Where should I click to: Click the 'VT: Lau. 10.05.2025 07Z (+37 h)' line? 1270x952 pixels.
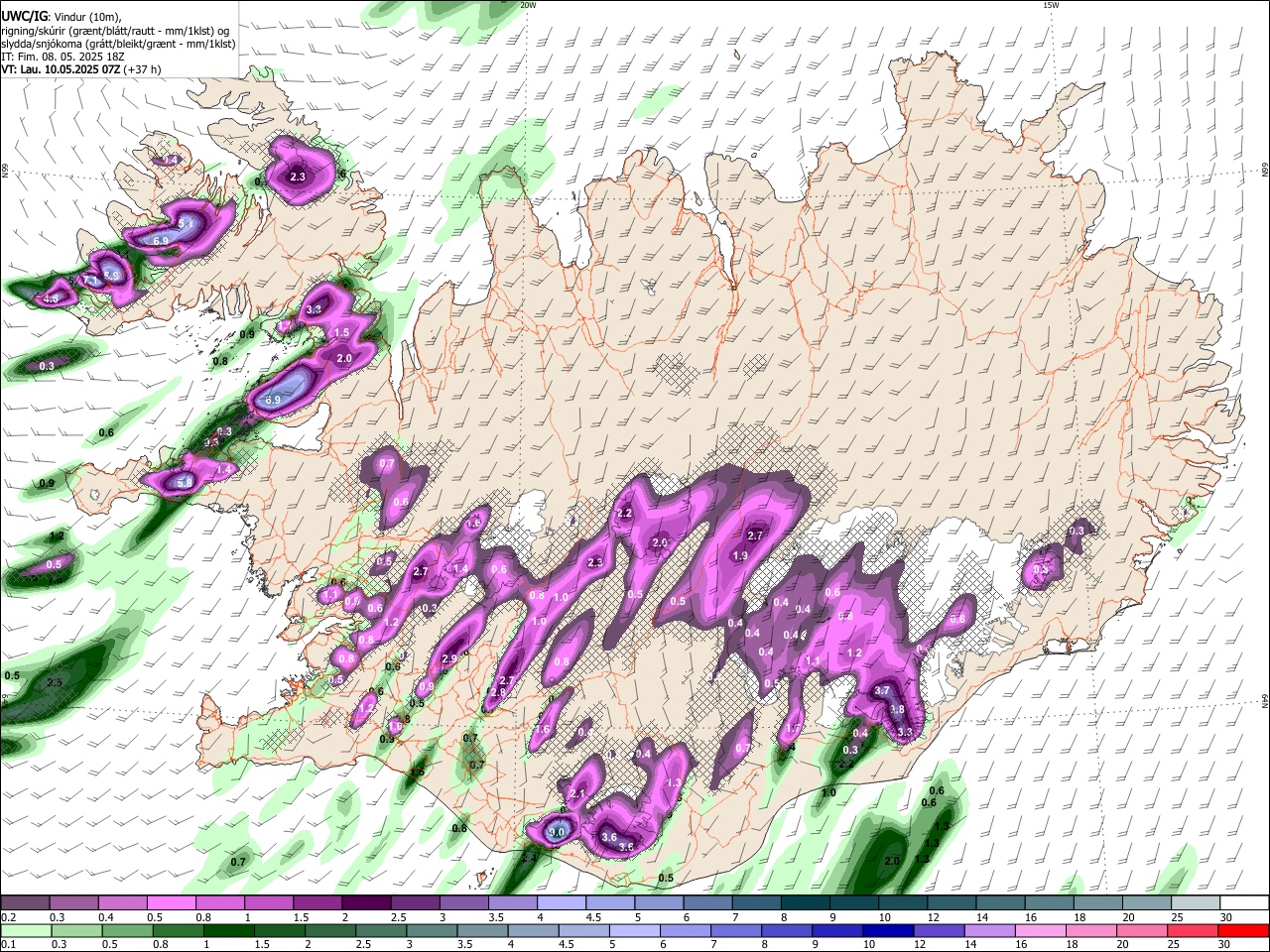[x=81, y=69]
